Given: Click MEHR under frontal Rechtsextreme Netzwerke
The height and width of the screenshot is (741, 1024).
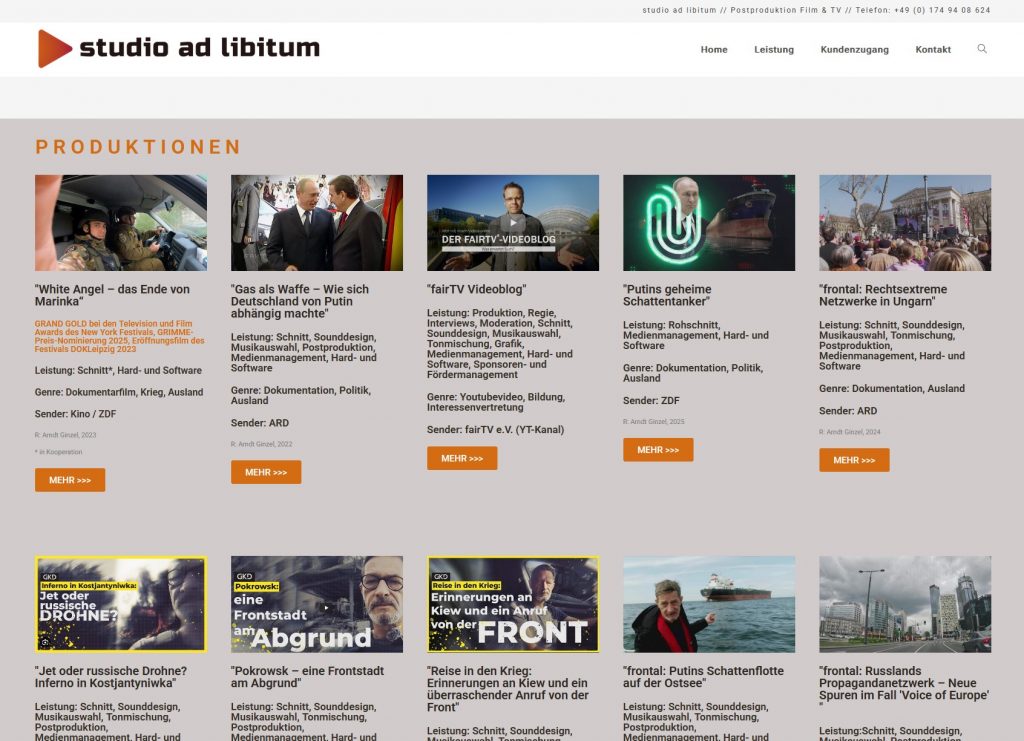Looking at the screenshot, I should point(854,460).
